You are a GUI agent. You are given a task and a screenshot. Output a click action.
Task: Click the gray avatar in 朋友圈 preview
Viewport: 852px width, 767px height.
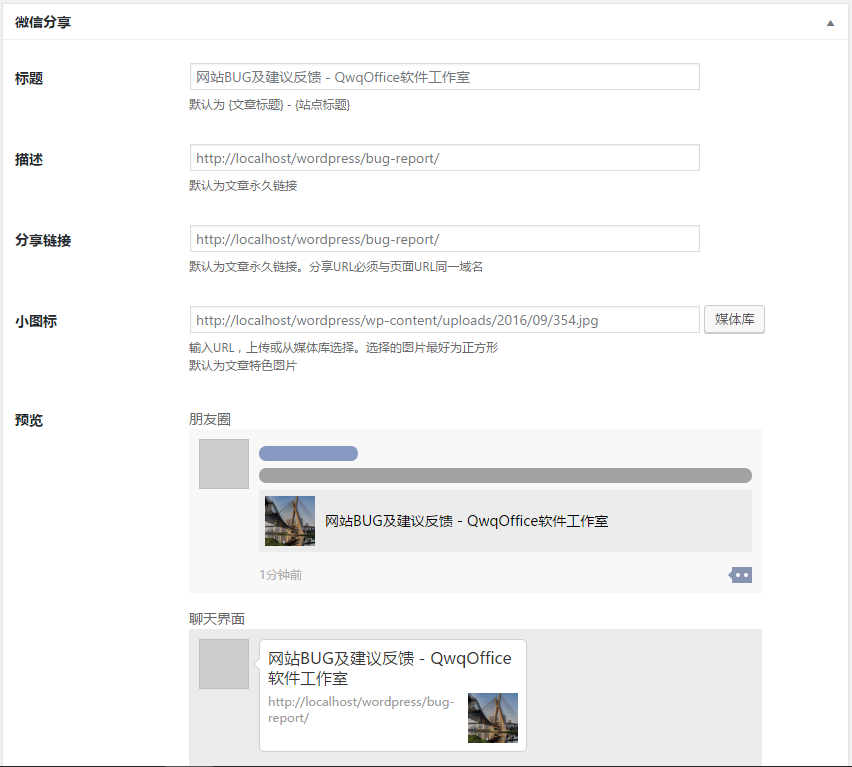coord(224,464)
